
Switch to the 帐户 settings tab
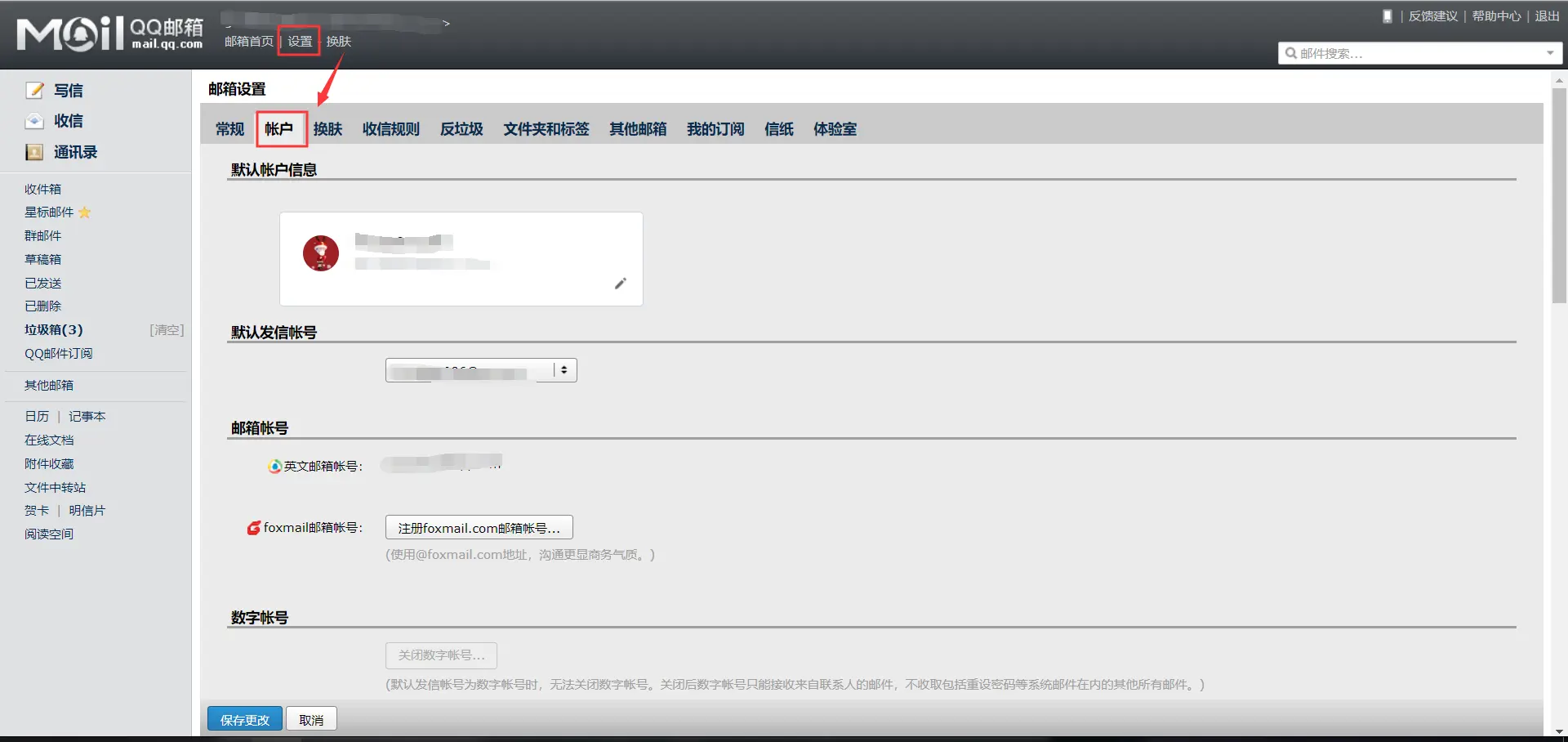coord(279,129)
